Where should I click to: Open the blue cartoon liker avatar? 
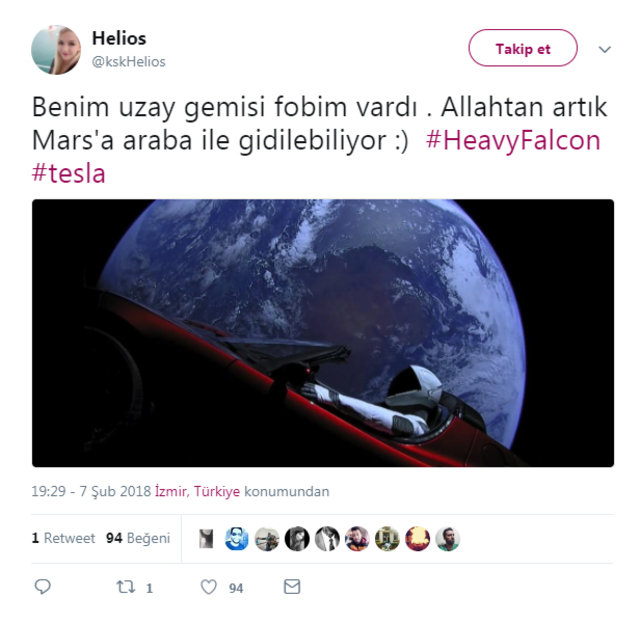[x=237, y=538]
